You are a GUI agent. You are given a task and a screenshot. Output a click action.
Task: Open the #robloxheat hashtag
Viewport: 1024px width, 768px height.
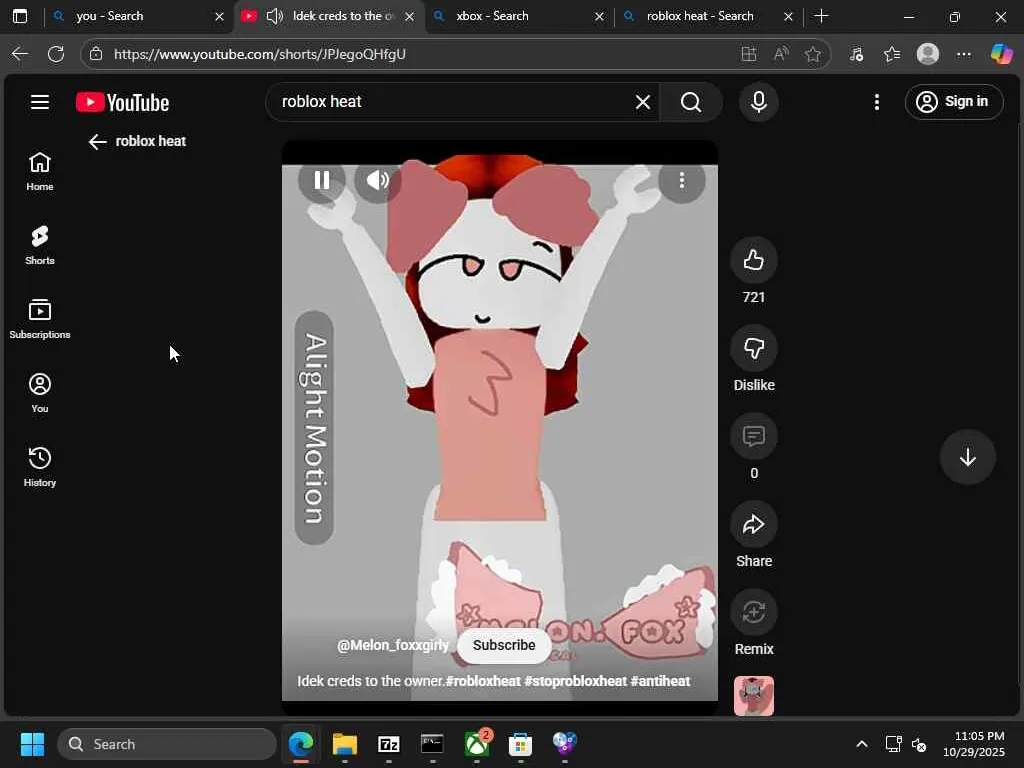click(x=483, y=681)
